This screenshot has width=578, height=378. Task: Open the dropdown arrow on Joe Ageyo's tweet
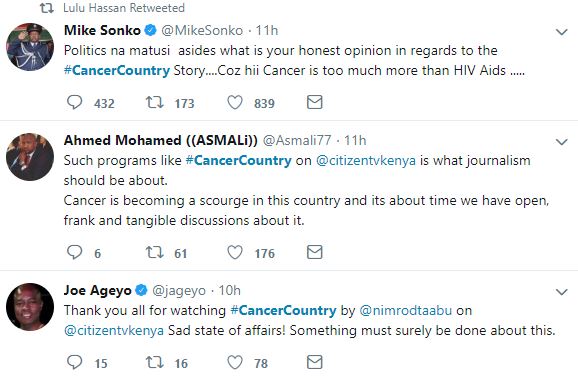pyautogui.click(x=561, y=292)
